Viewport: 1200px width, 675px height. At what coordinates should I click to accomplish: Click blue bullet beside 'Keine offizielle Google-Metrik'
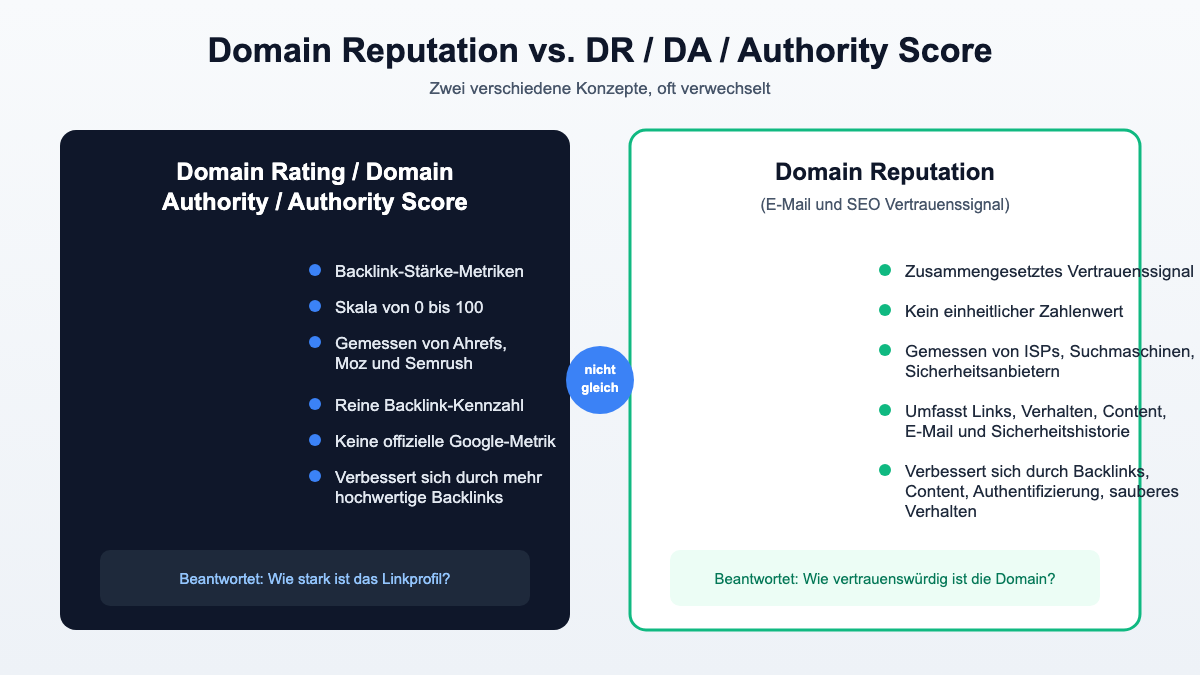click(315, 440)
